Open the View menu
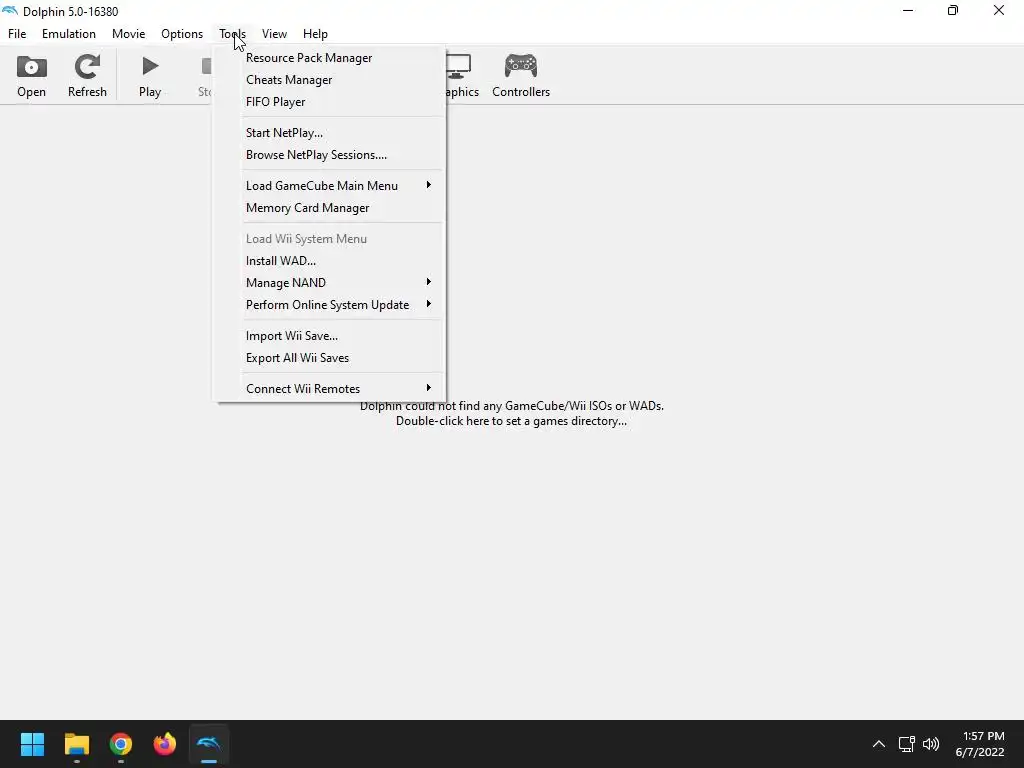The image size is (1024, 768). [274, 34]
